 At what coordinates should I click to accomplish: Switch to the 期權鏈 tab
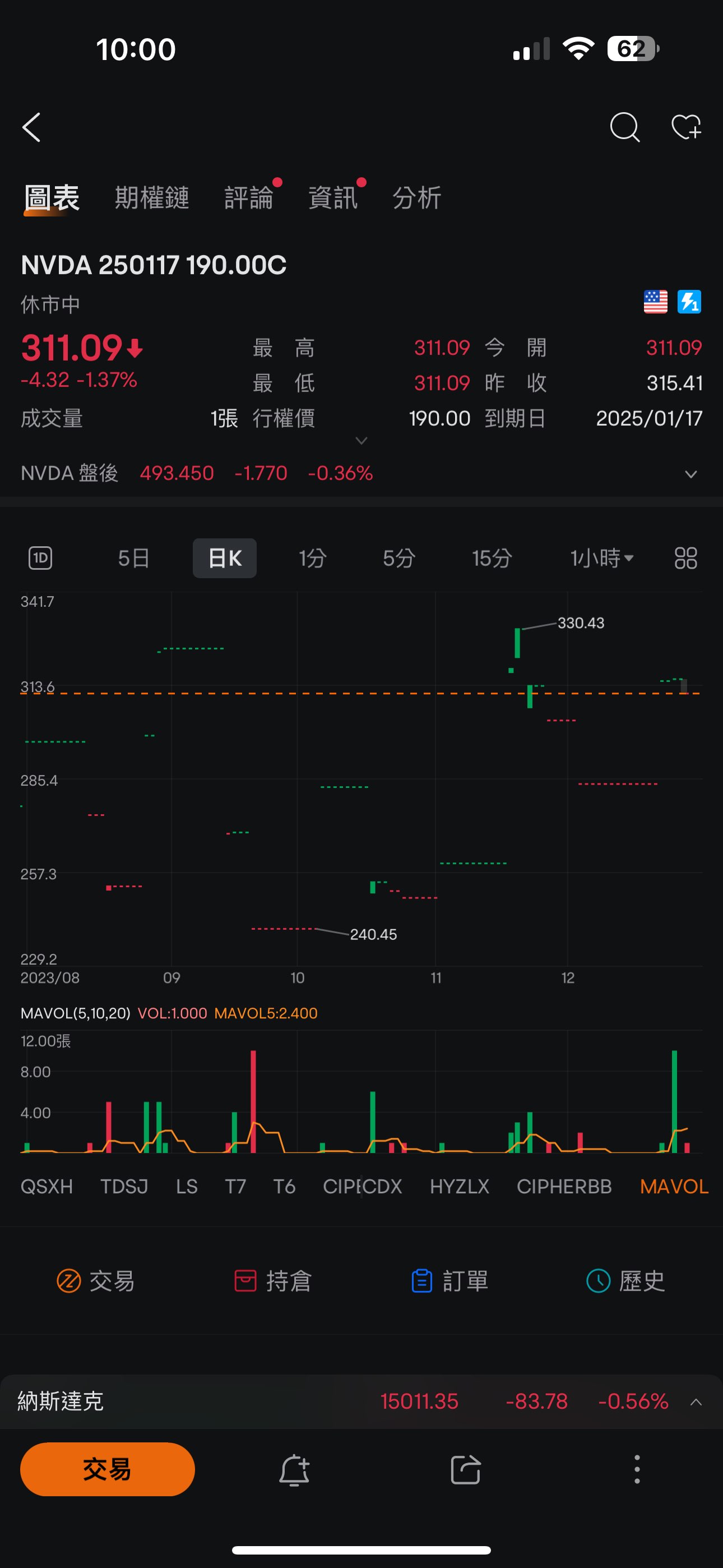[x=151, y=198]
